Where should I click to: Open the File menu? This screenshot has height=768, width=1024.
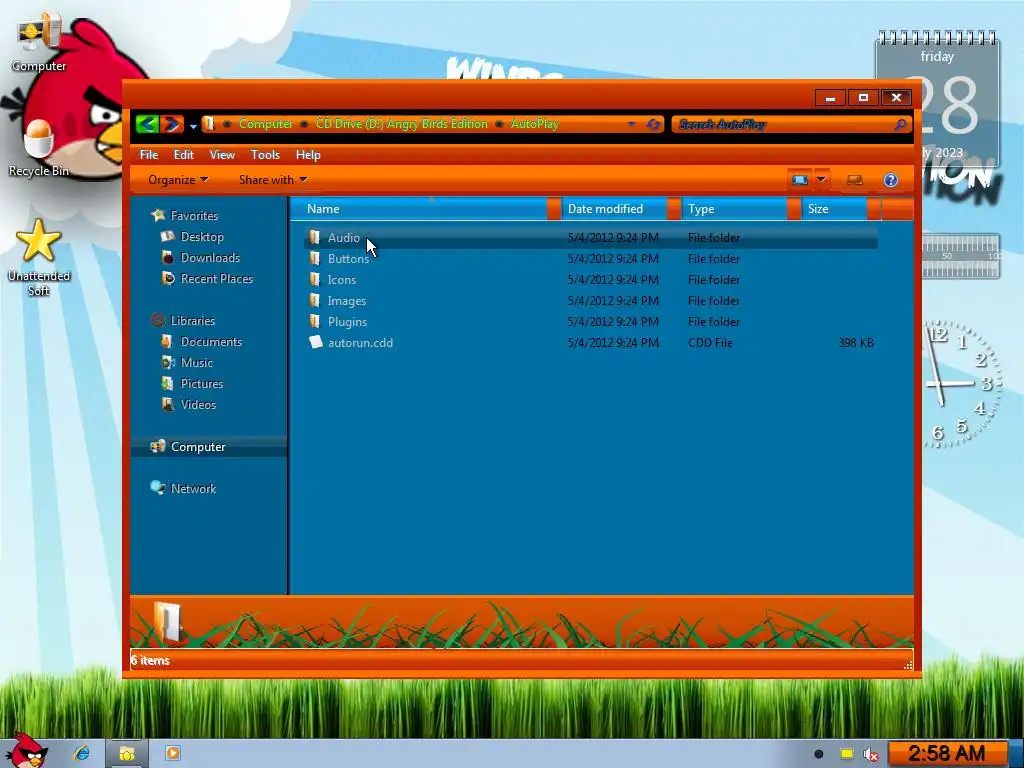(x=149, y=155)
